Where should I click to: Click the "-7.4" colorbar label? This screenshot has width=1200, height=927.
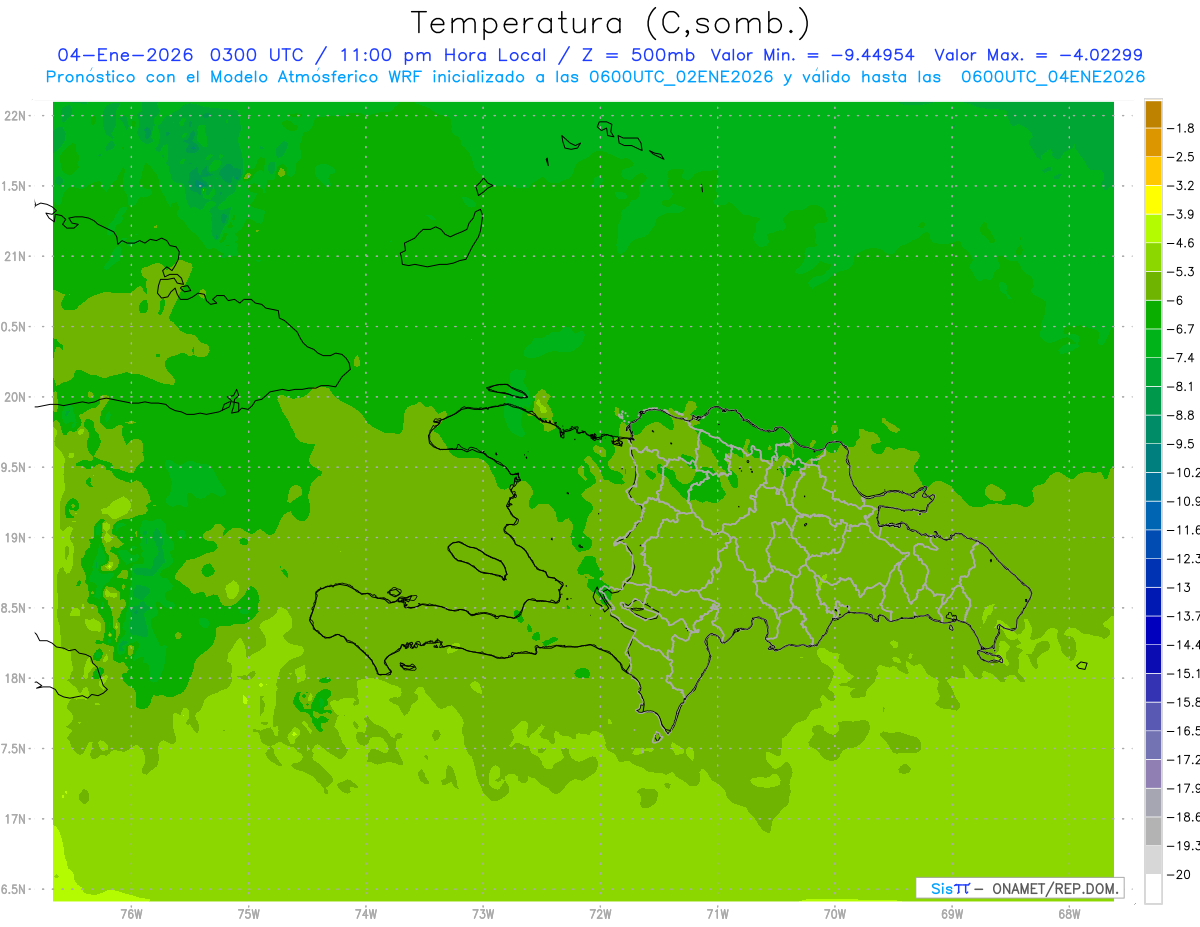click(1183, 358)
